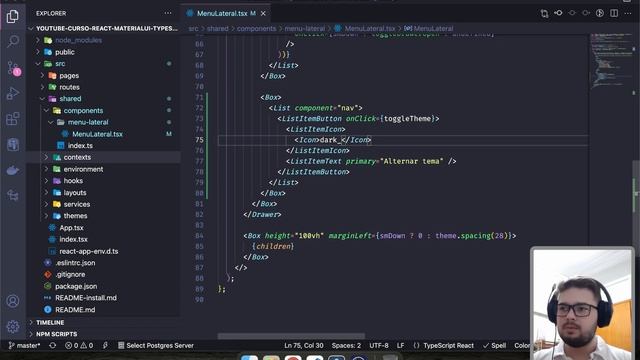Viewport: 640px width, 360px height.
Task: Click the editor minimap code overview
Action: [x=611, y=61]
